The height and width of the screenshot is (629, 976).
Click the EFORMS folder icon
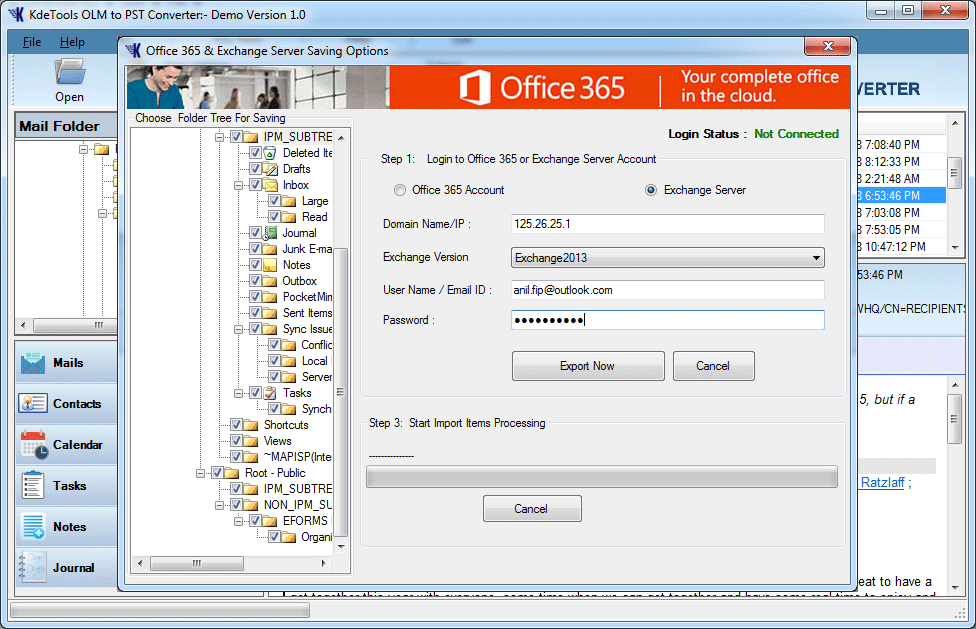[270, 521]
